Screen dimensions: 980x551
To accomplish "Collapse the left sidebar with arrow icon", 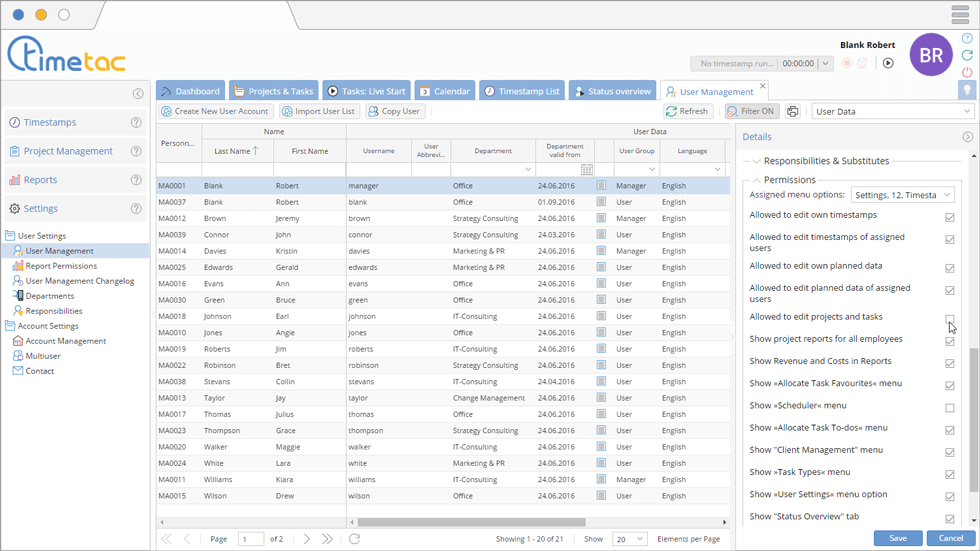I will [138, 94].
